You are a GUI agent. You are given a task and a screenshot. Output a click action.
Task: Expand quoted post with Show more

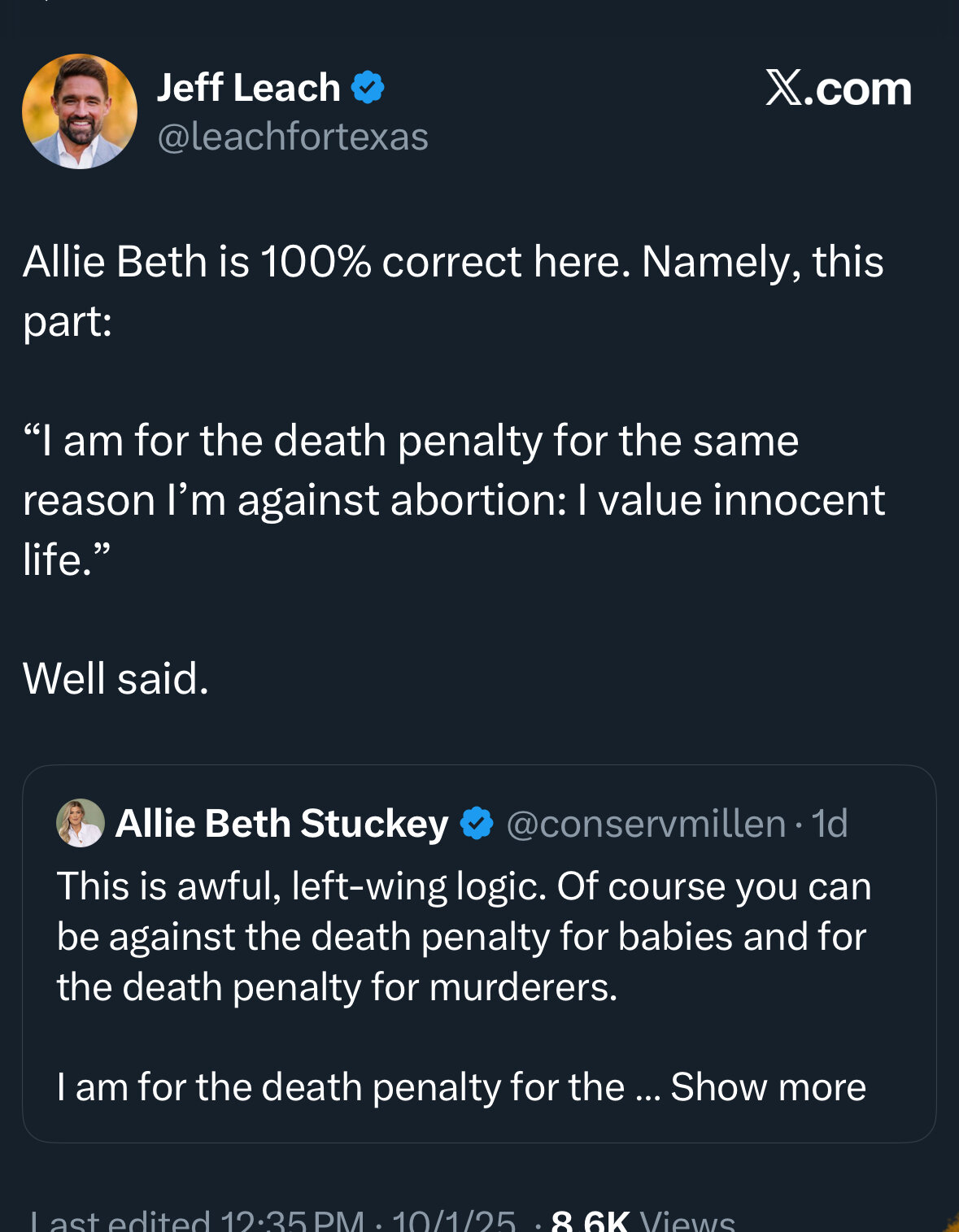coord(768,1086)
